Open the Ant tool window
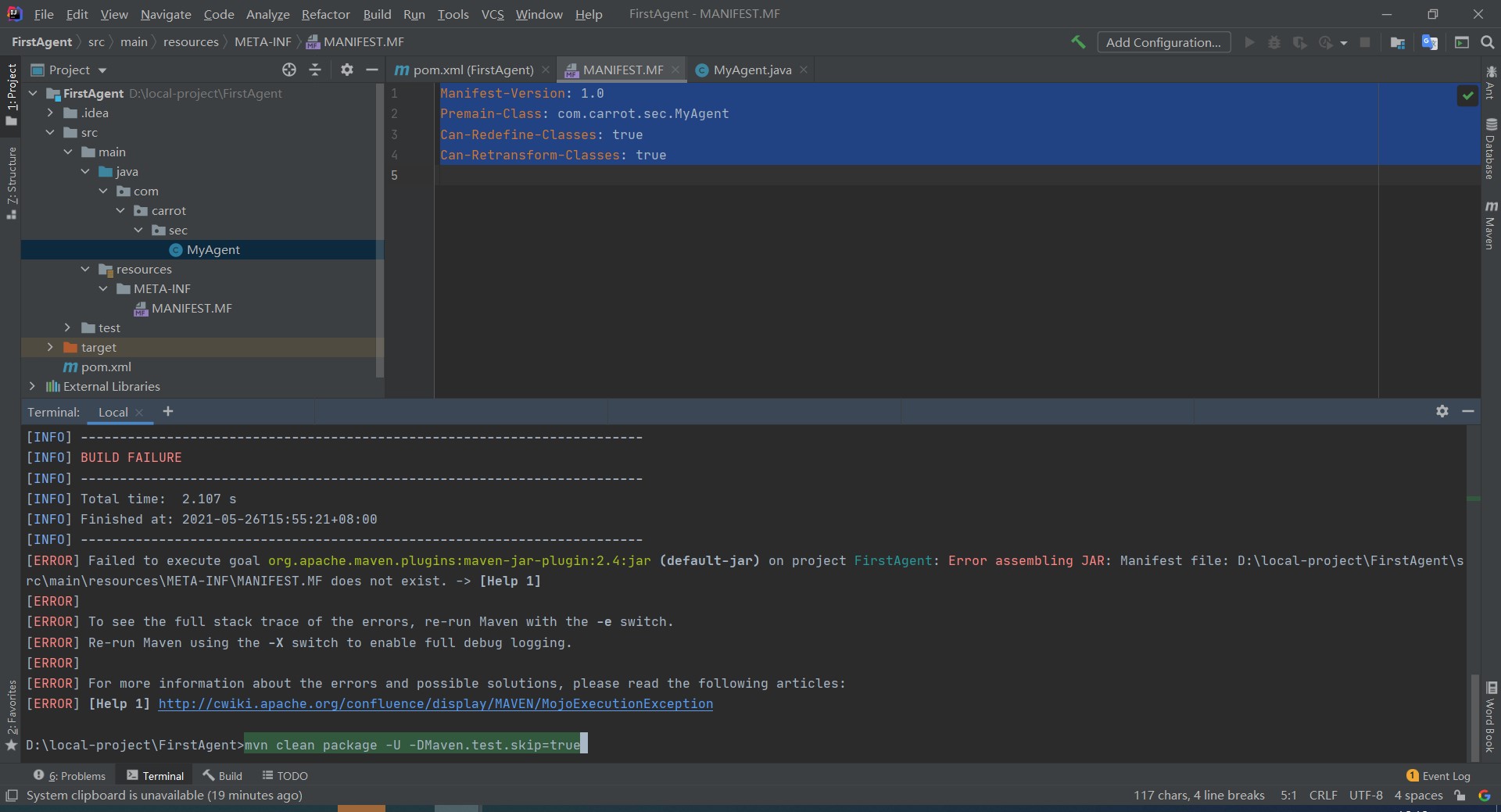The image size is (1501, 812). tap(1491, 83)
